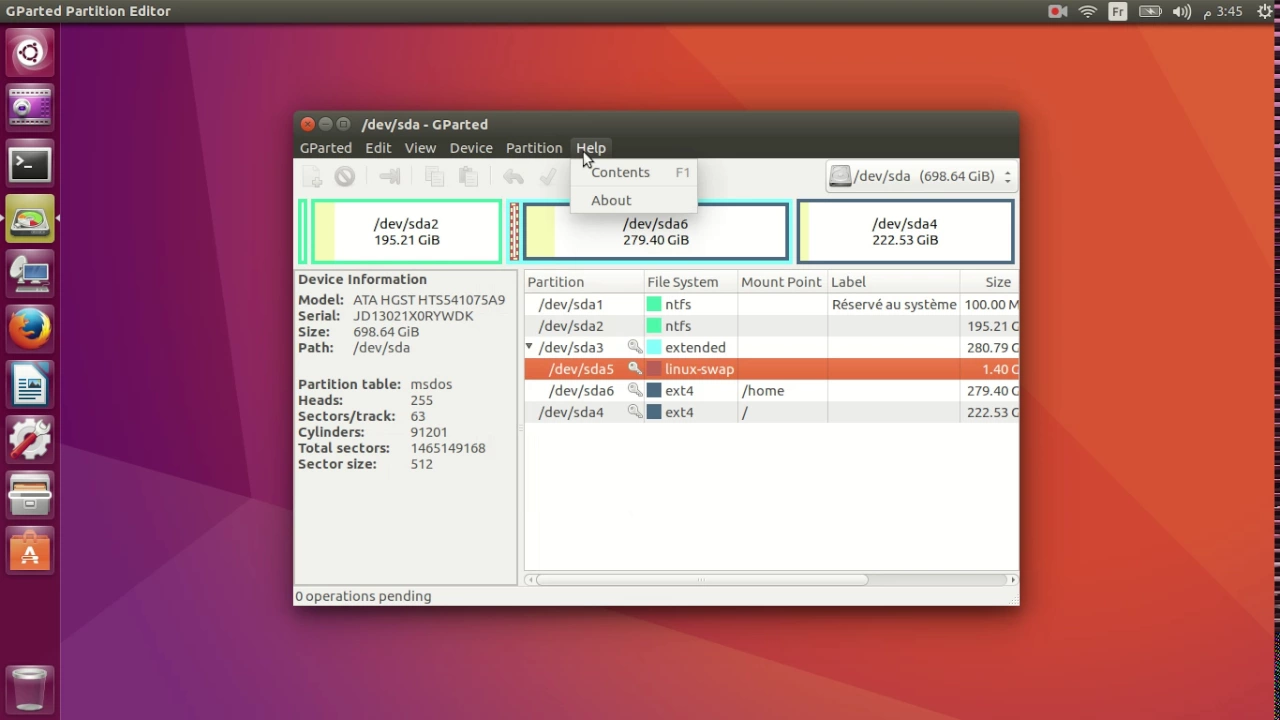Choose Contents from the Help menu
The height and width of the screenshot is (720, 1280).
633,172
